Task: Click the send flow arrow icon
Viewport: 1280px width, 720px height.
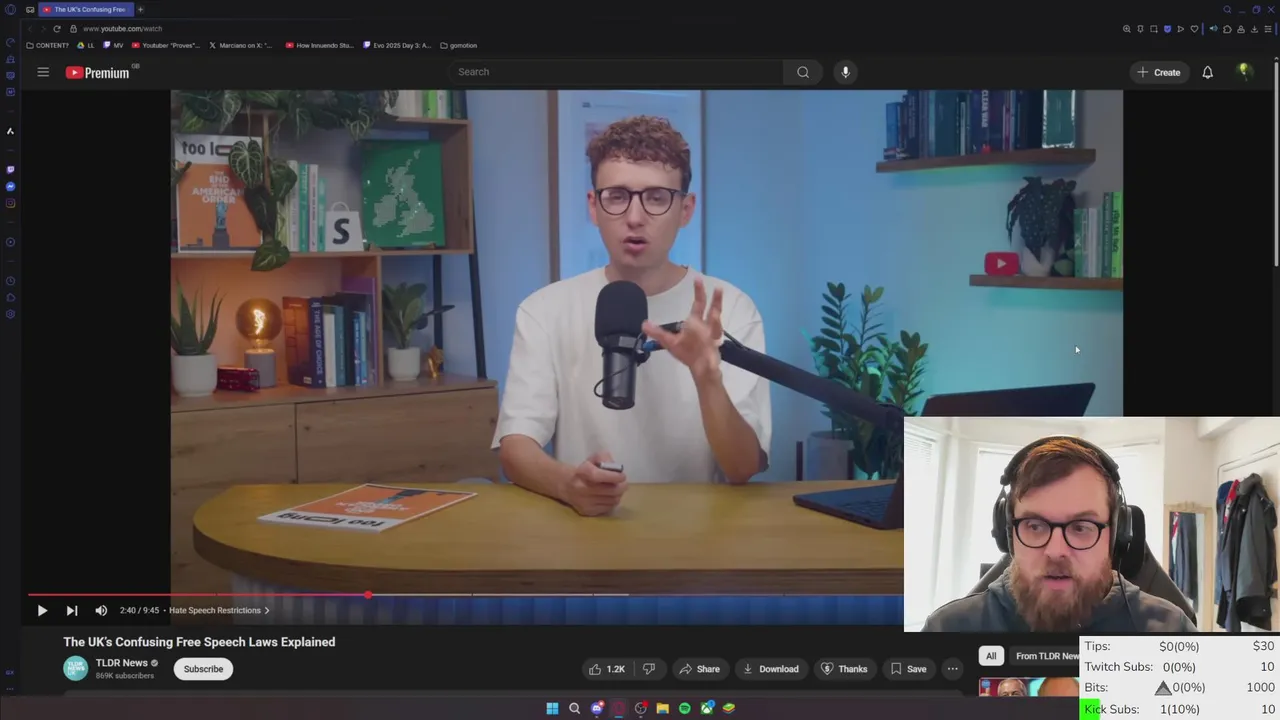Action: coord(1180,29)
